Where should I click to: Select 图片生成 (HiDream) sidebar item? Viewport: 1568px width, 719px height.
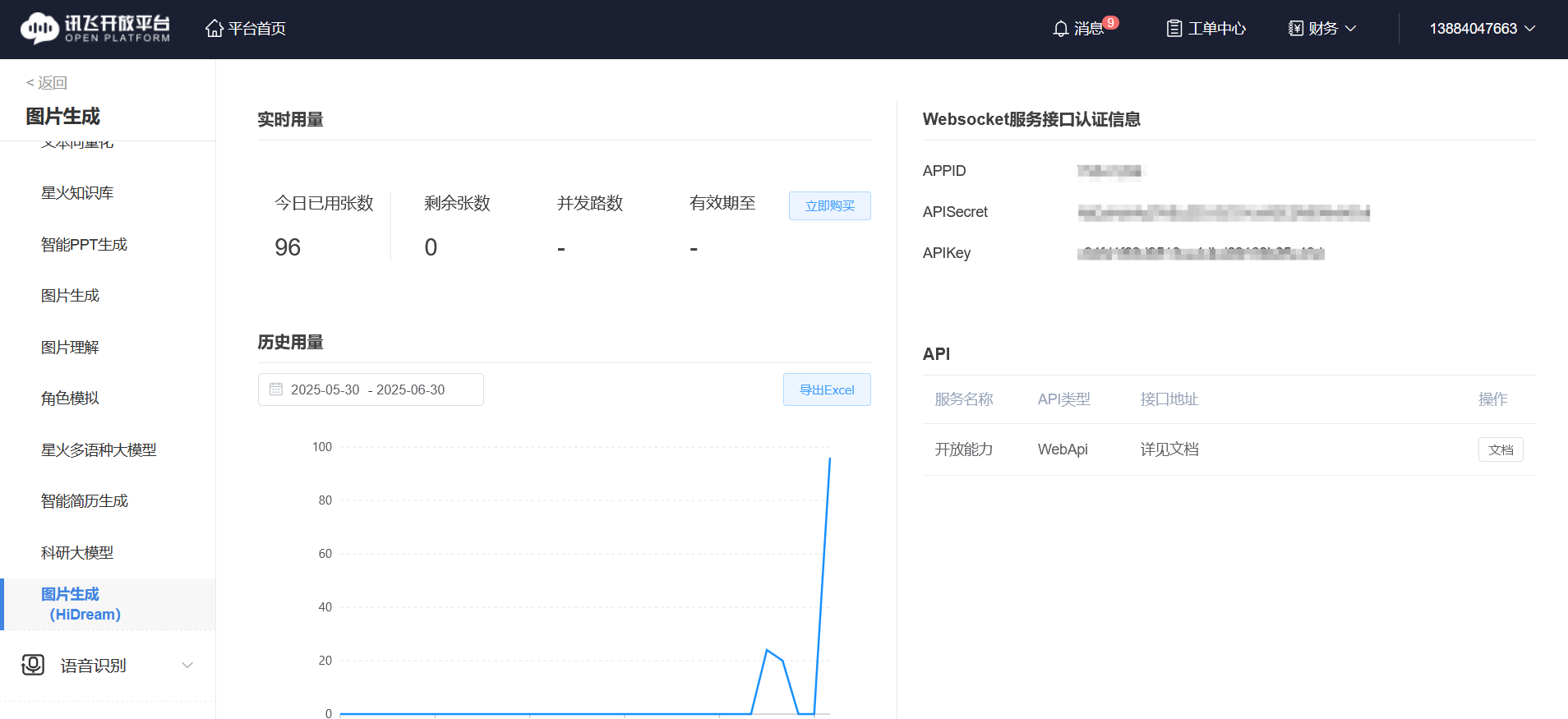click(109, 604)
